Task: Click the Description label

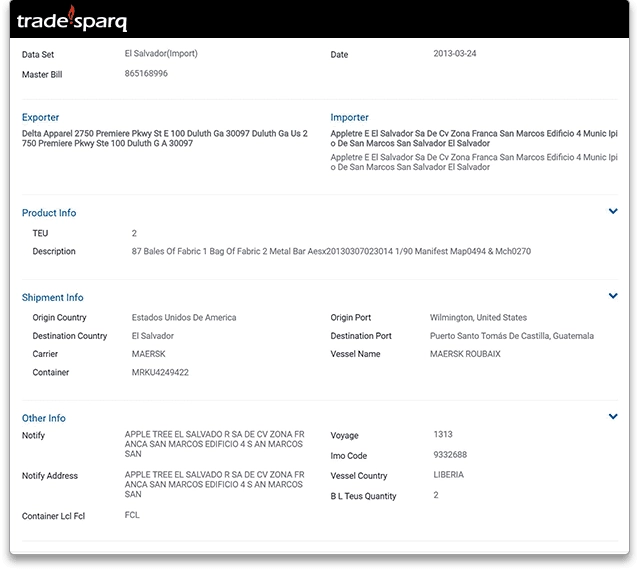Action: (x=54, y=251)
